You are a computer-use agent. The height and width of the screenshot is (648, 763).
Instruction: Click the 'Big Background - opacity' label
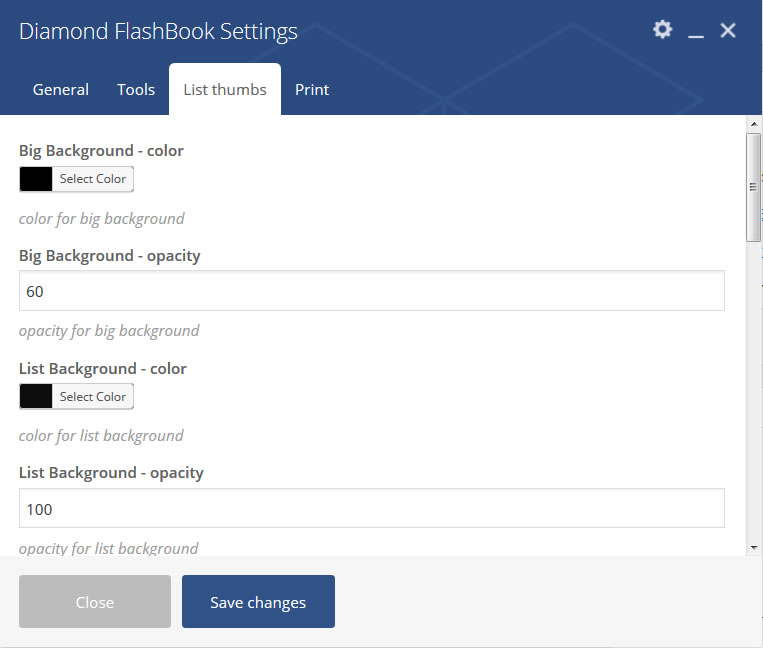(109, 256)
